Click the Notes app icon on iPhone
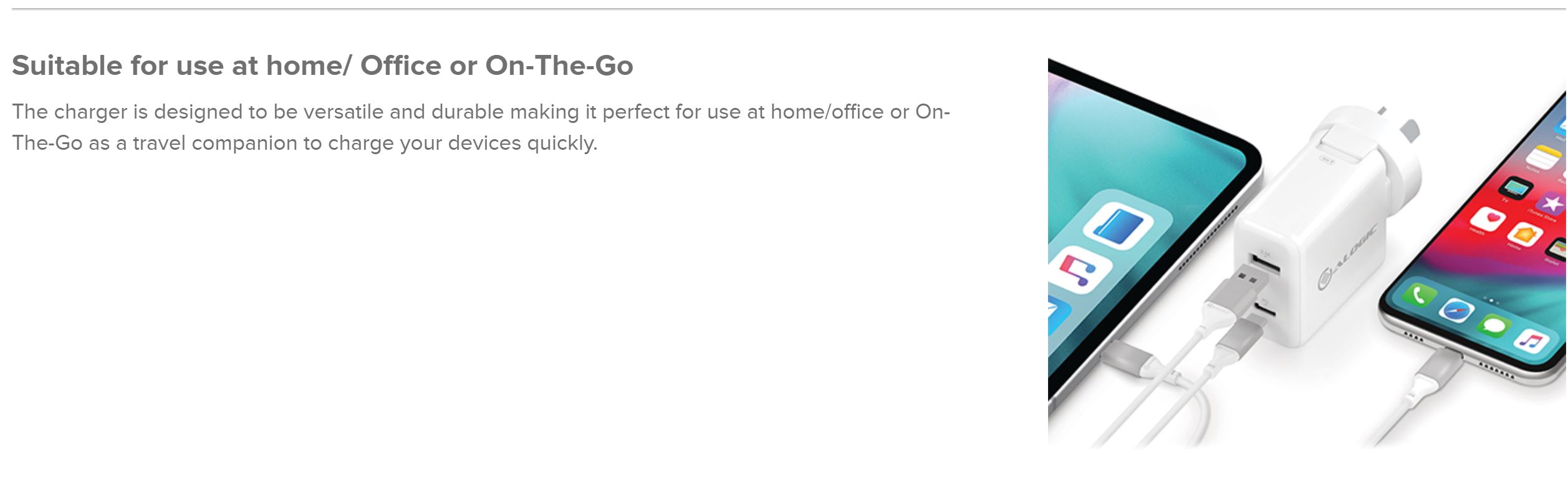Image resolution: width=1568 pixels, height=493 pixels. tap(1542, 156)
